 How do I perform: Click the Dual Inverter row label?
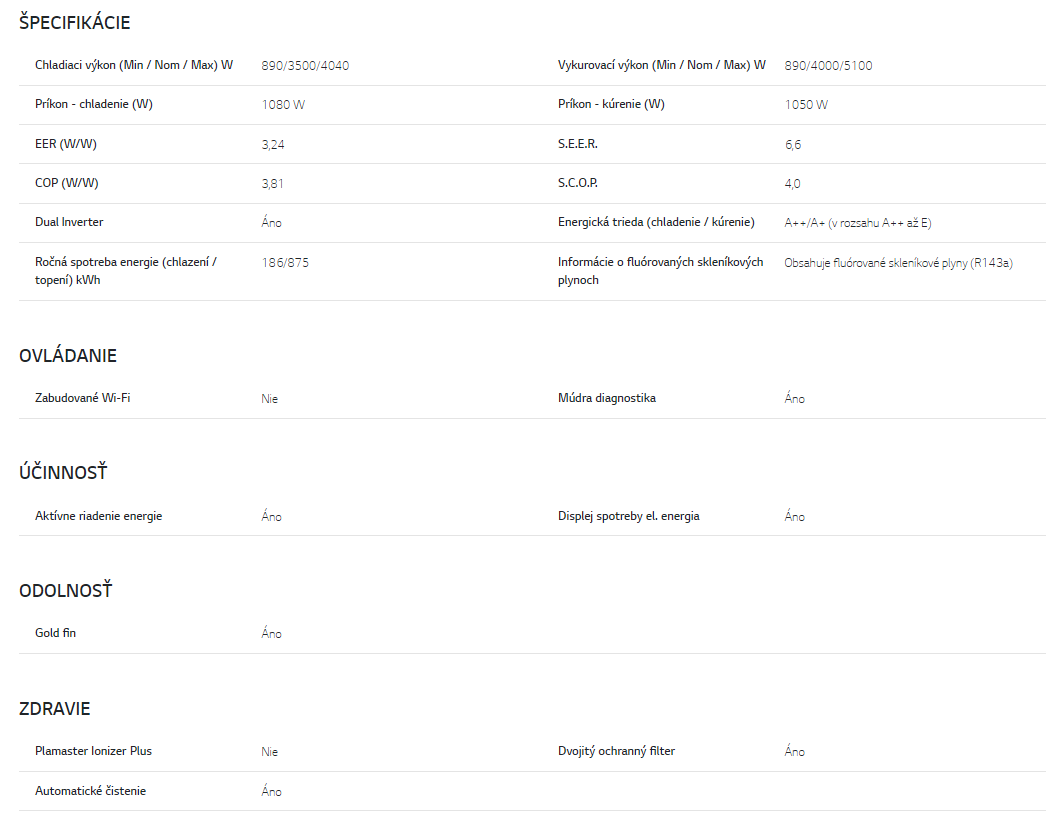(69, 222)
